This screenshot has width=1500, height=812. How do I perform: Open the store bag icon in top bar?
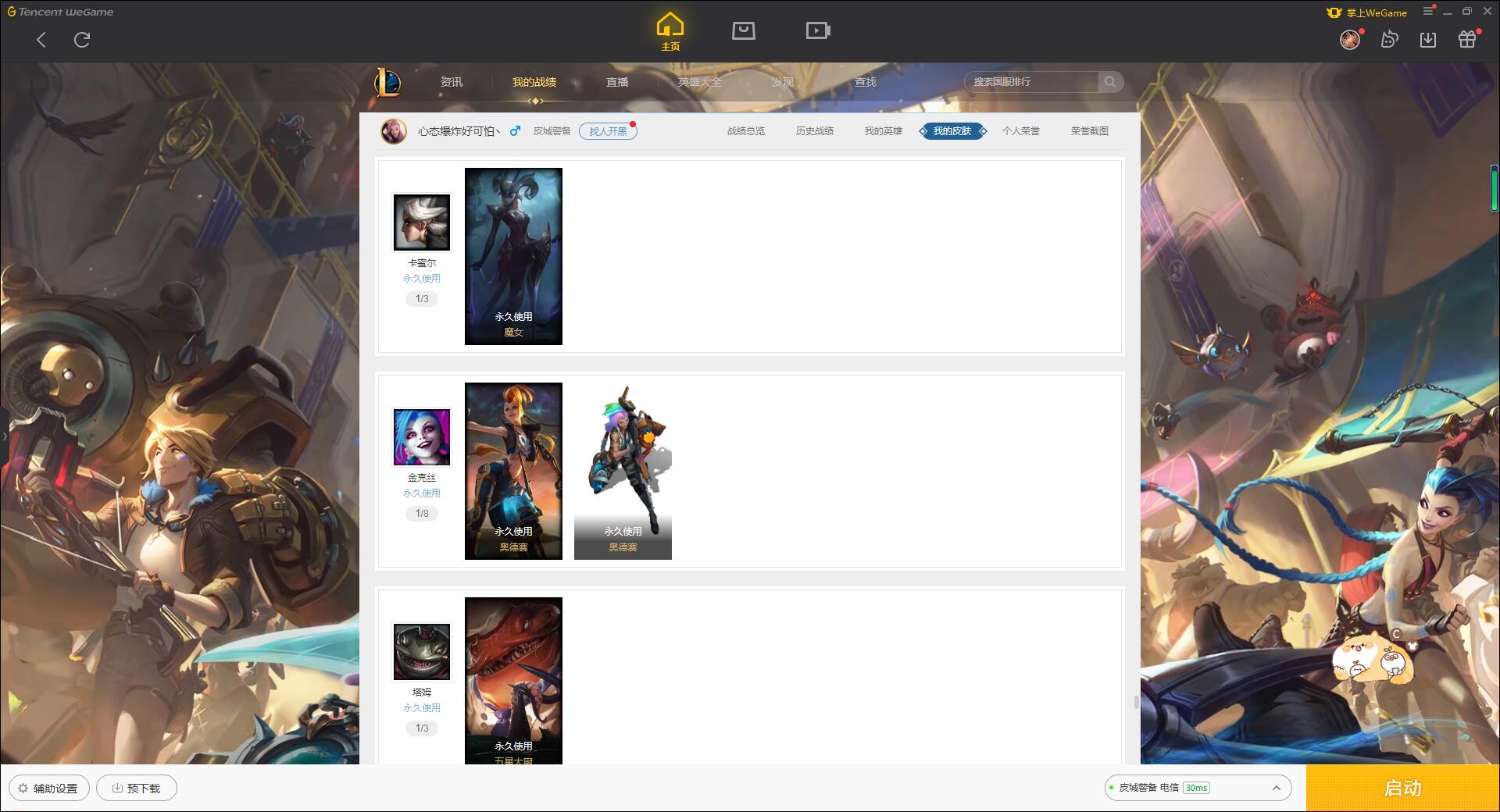[744, 31]
